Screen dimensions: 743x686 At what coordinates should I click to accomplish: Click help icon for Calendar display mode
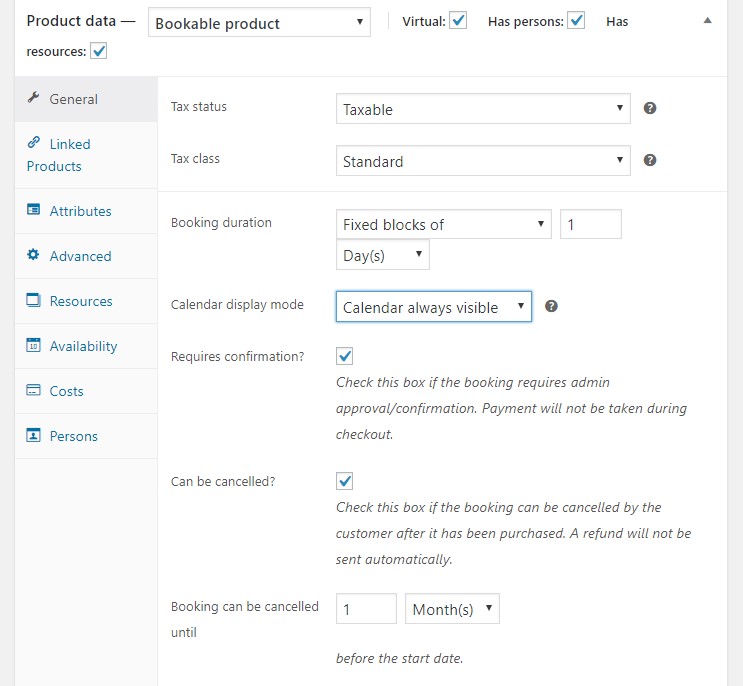pyautogui.click(x=551, y=307)
